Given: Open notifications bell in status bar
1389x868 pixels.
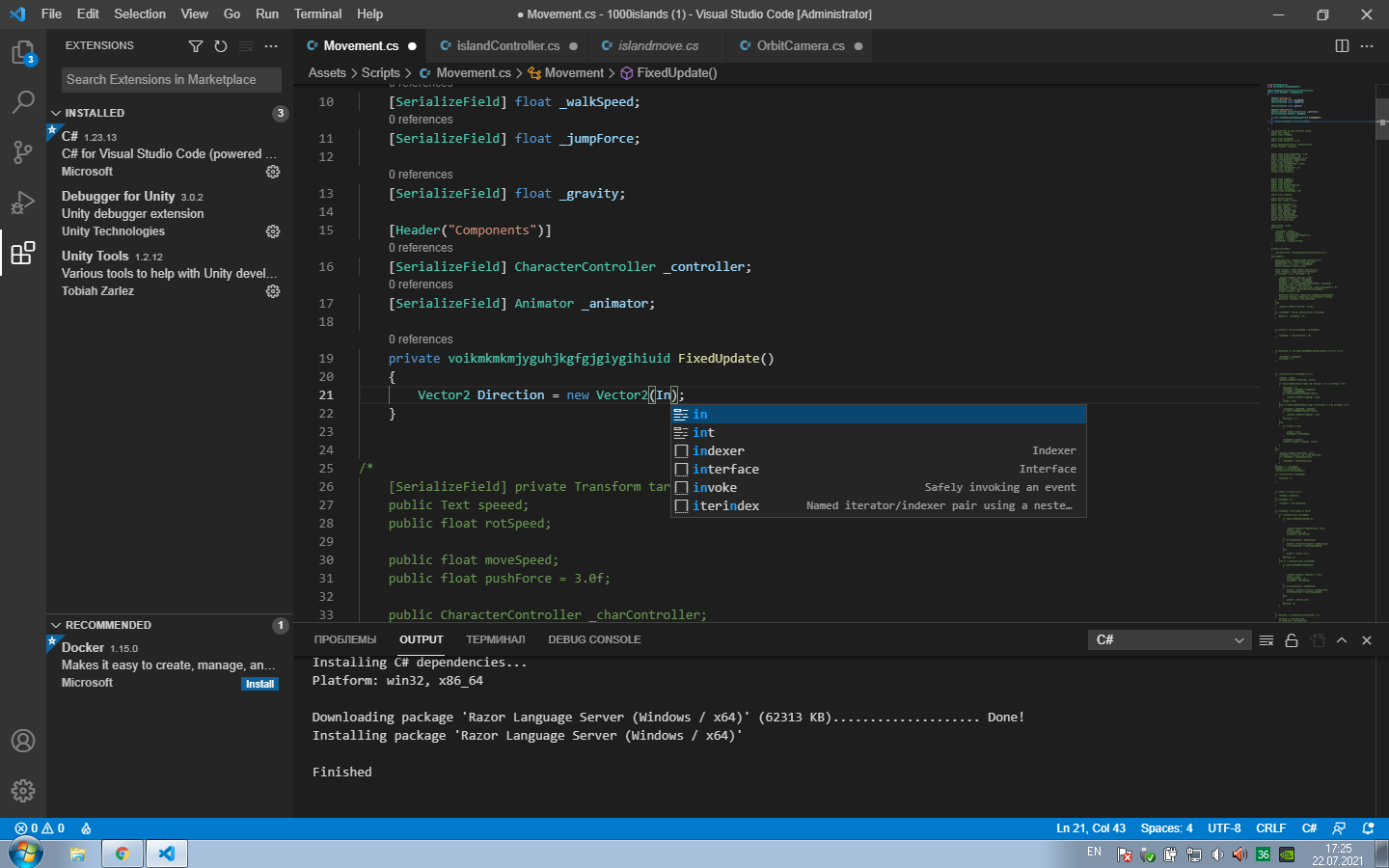Looking at the screenshot, I should [1368, 828].
